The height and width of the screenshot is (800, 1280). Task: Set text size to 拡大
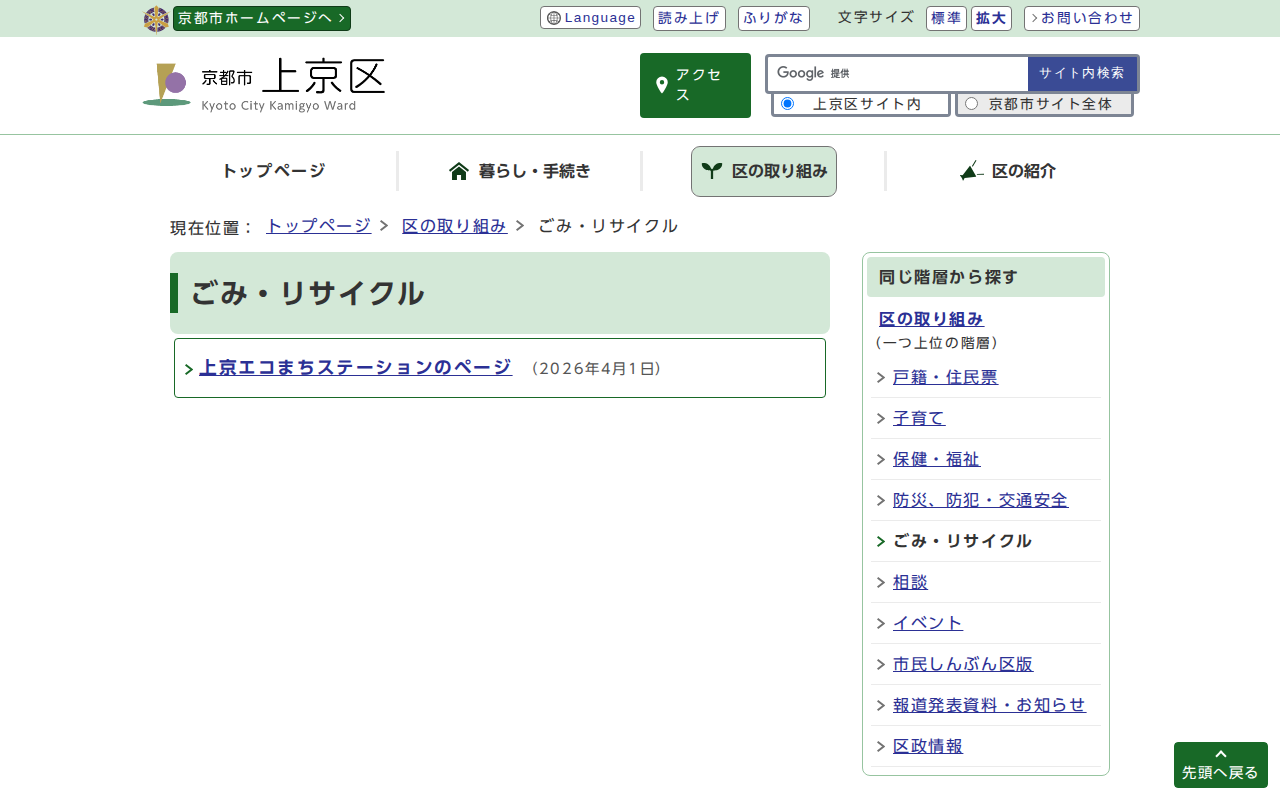pos(990,18)
